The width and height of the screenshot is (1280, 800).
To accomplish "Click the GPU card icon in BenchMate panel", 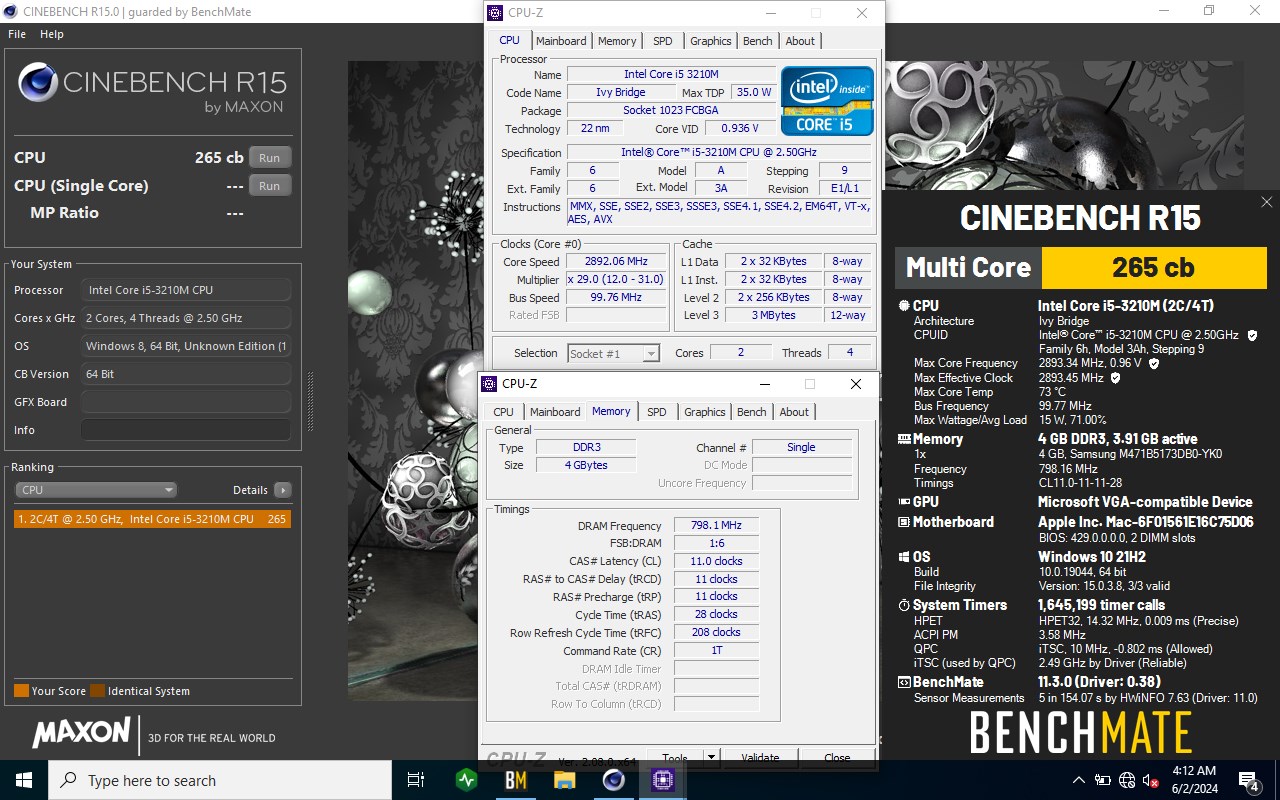I will (904, 502).
